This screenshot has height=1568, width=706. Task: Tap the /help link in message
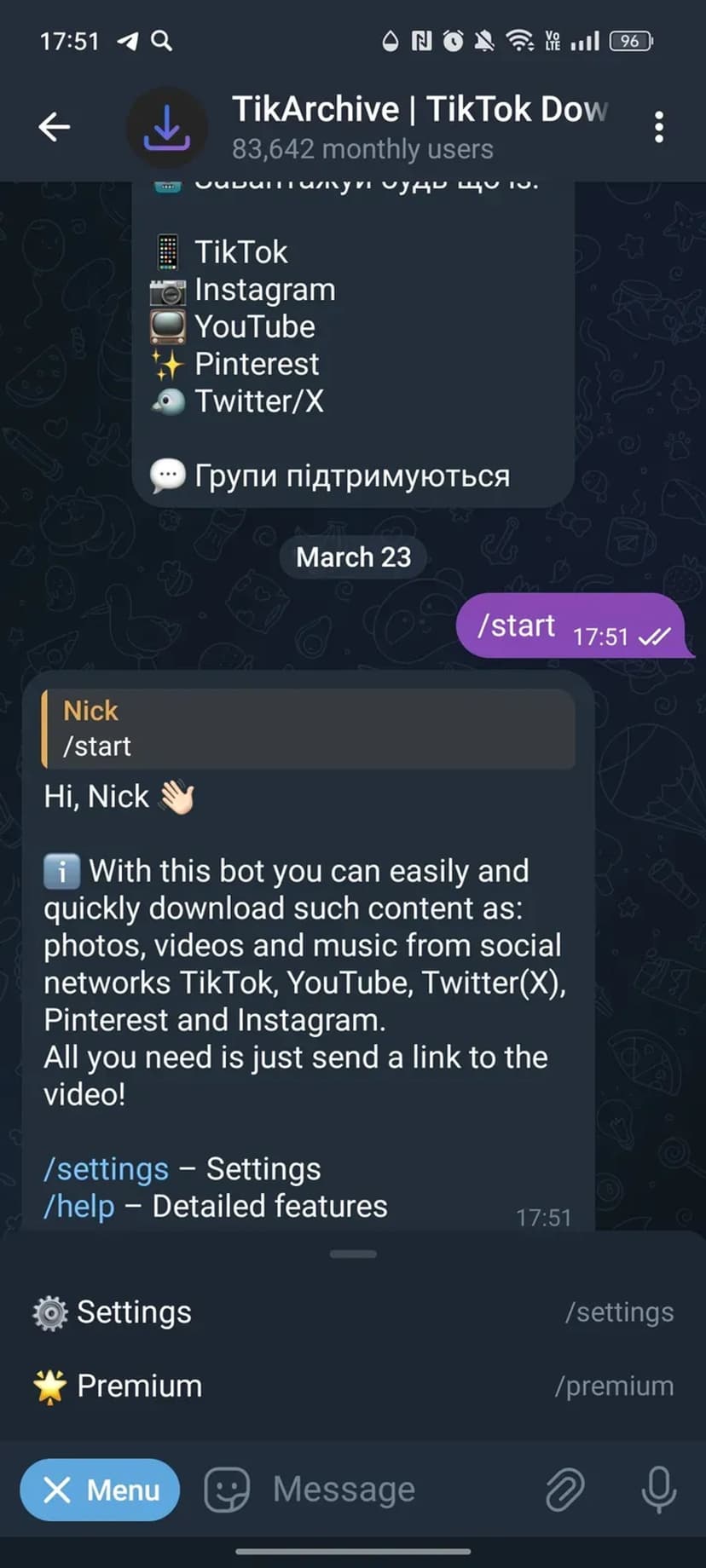(x=79, y=1207)
